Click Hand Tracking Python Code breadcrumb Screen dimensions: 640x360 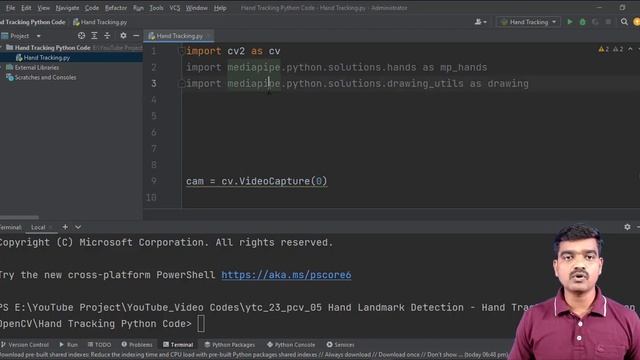point(33,22)
